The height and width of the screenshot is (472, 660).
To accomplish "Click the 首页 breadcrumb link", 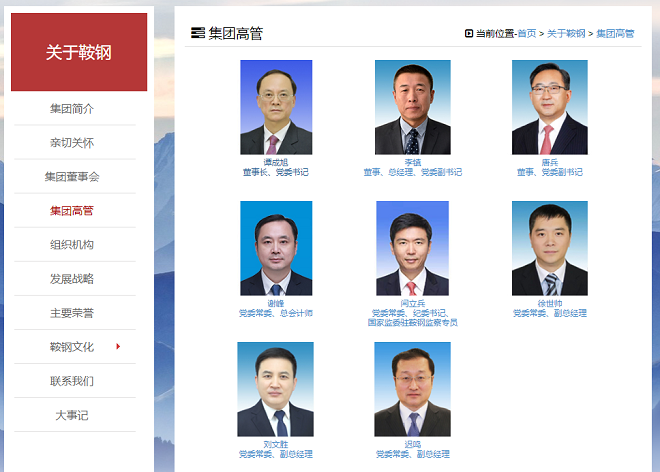I will (x=527, y=33).
